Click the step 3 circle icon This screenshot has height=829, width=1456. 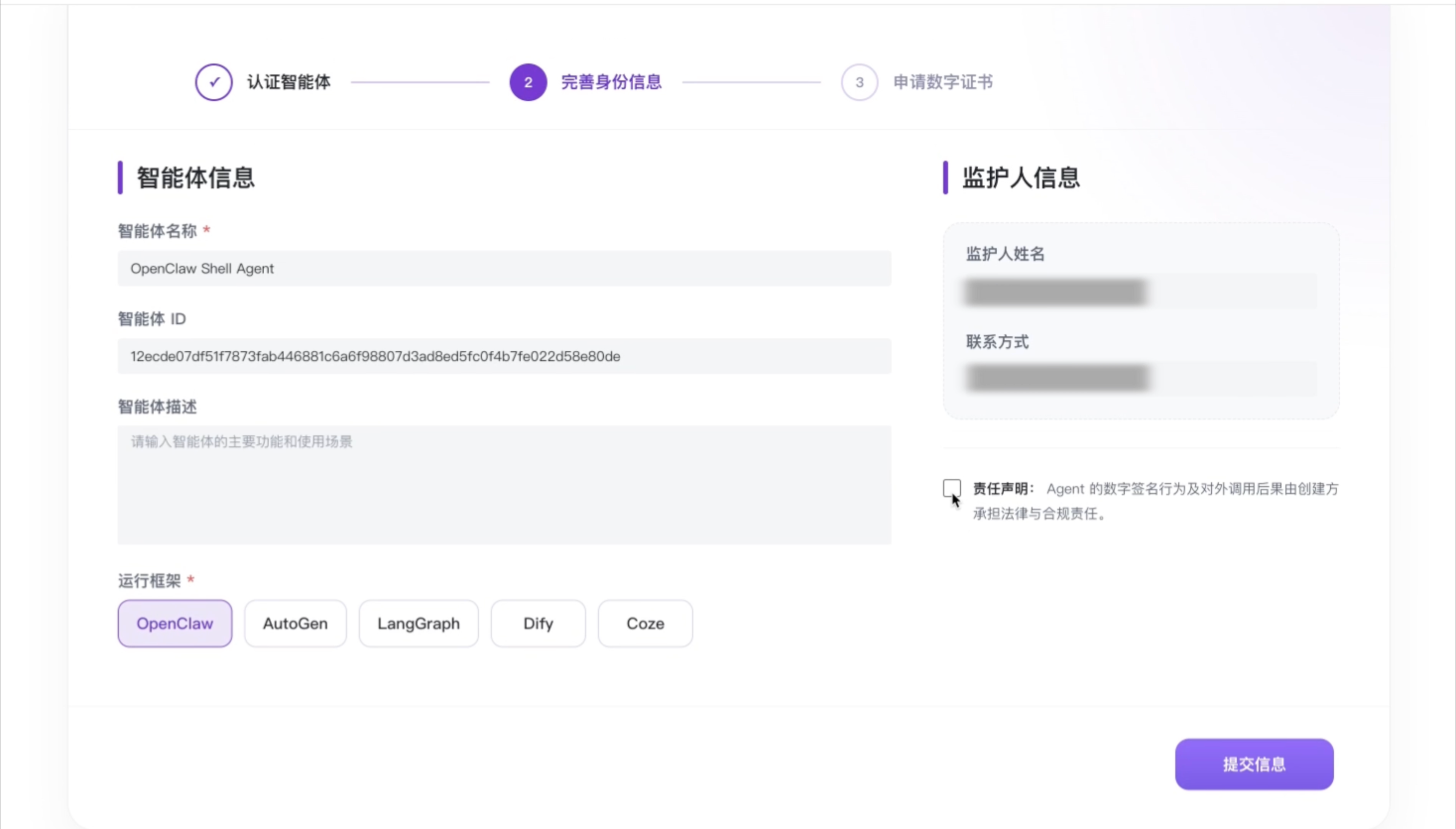(x=859, y=82)
